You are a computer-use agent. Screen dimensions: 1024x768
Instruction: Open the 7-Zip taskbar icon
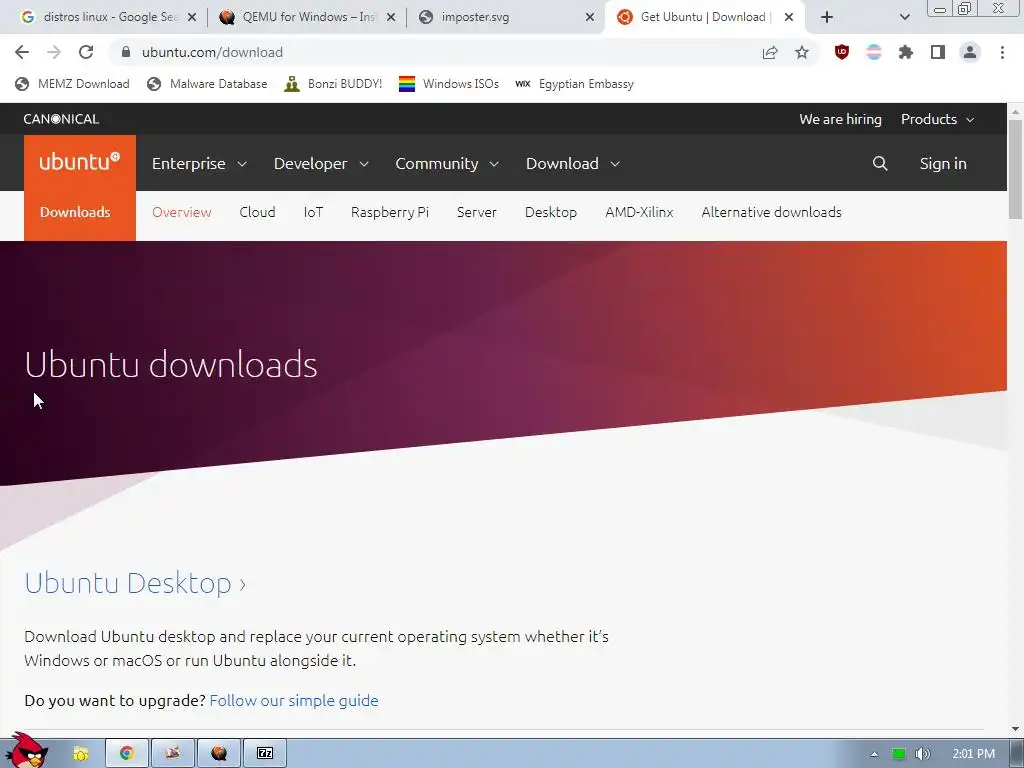point(265,754)
